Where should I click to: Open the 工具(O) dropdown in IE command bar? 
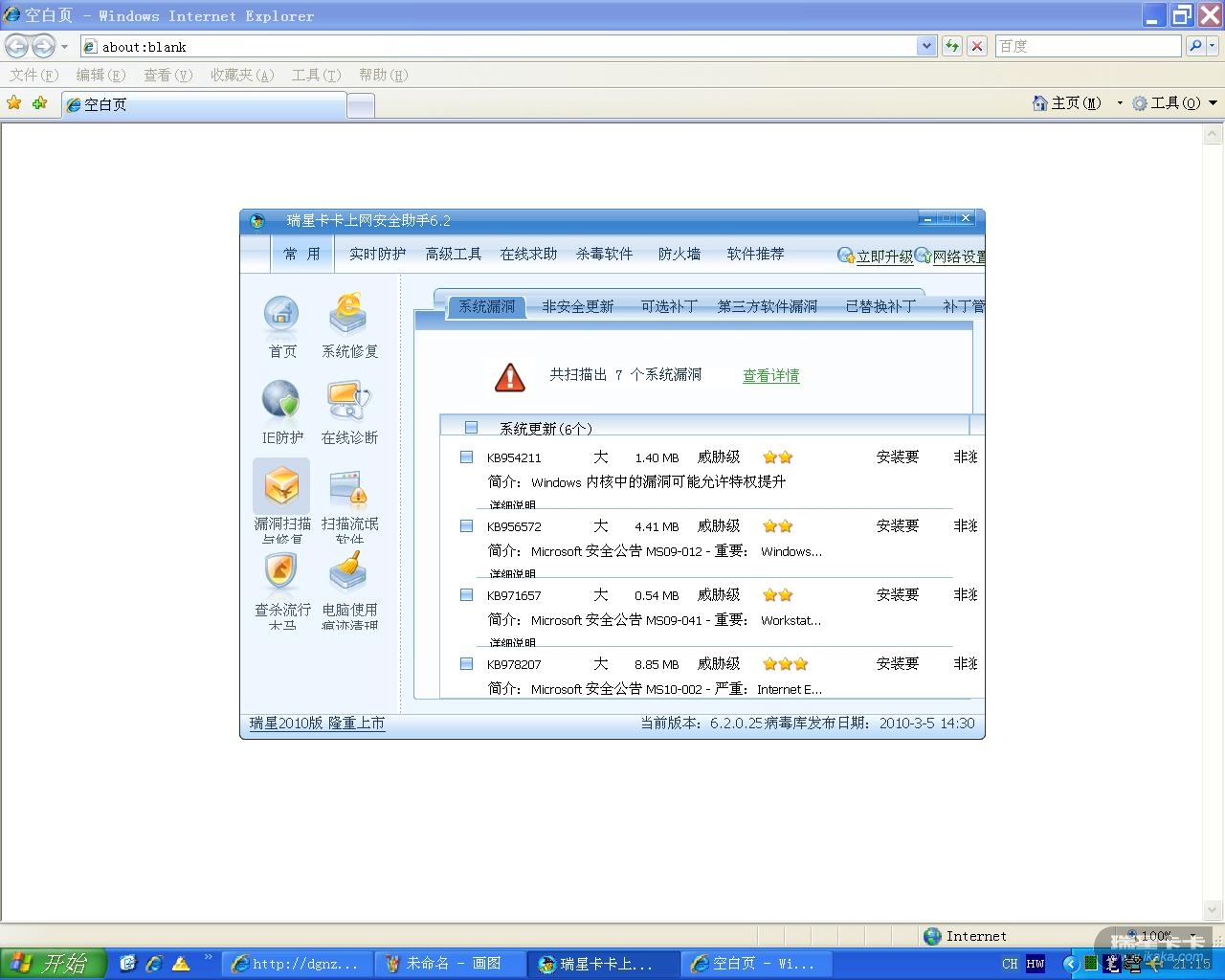coord(1174,103)
